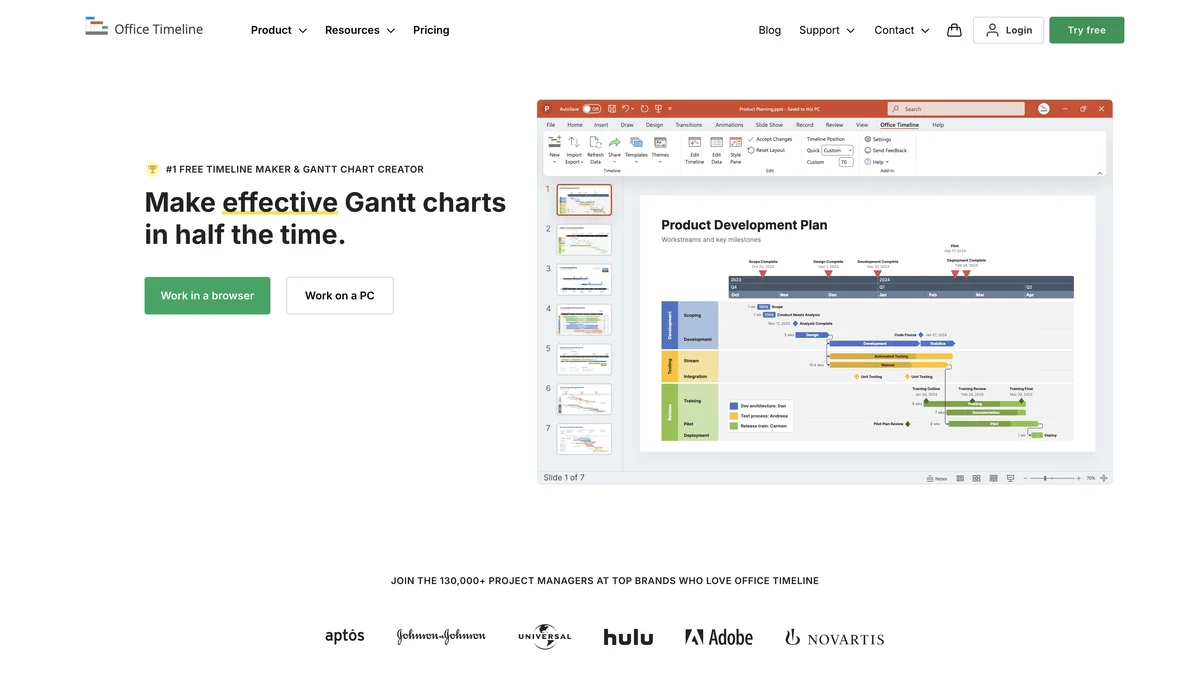Select the Office Timeline ribbon tab
1200x675 pixels.
899,125
